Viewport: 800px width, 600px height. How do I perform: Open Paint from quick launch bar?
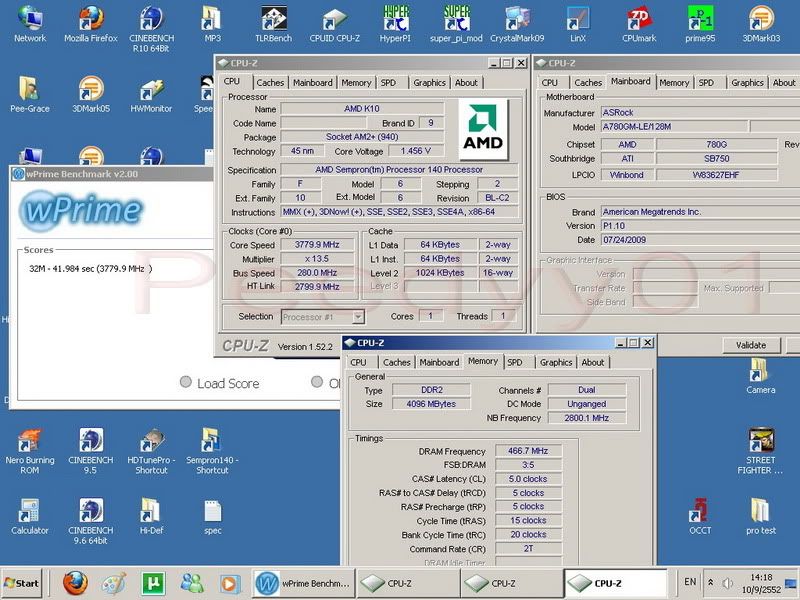113,583
